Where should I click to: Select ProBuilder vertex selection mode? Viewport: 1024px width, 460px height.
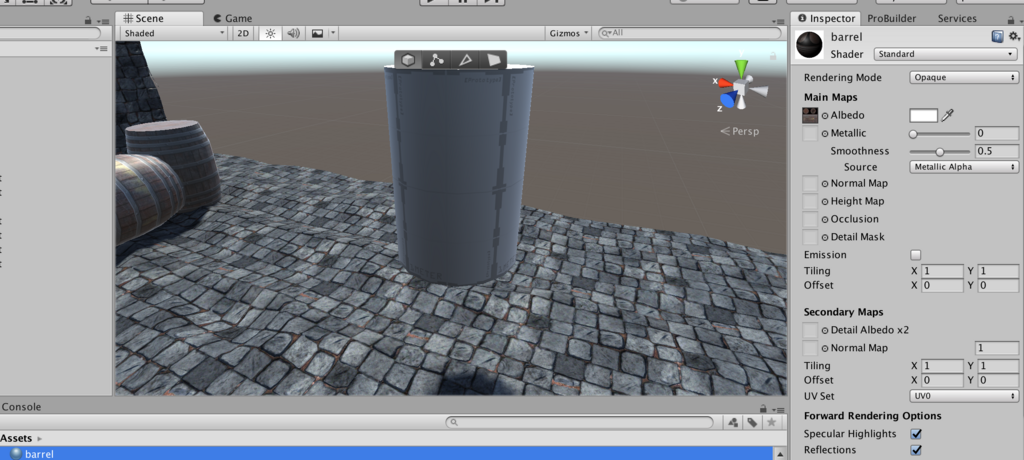coord(436,60)
